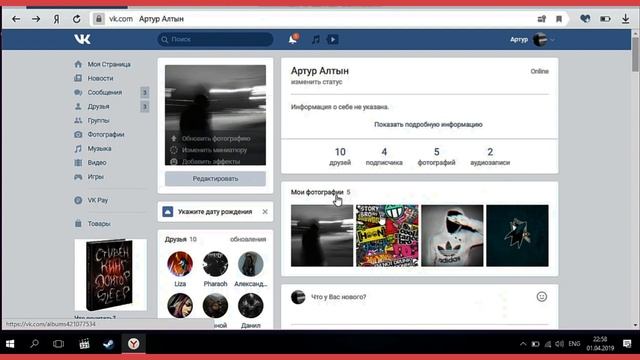
Task: Open the 10 друзей counter
Action: pyautogui.click(x=340, y=157)
